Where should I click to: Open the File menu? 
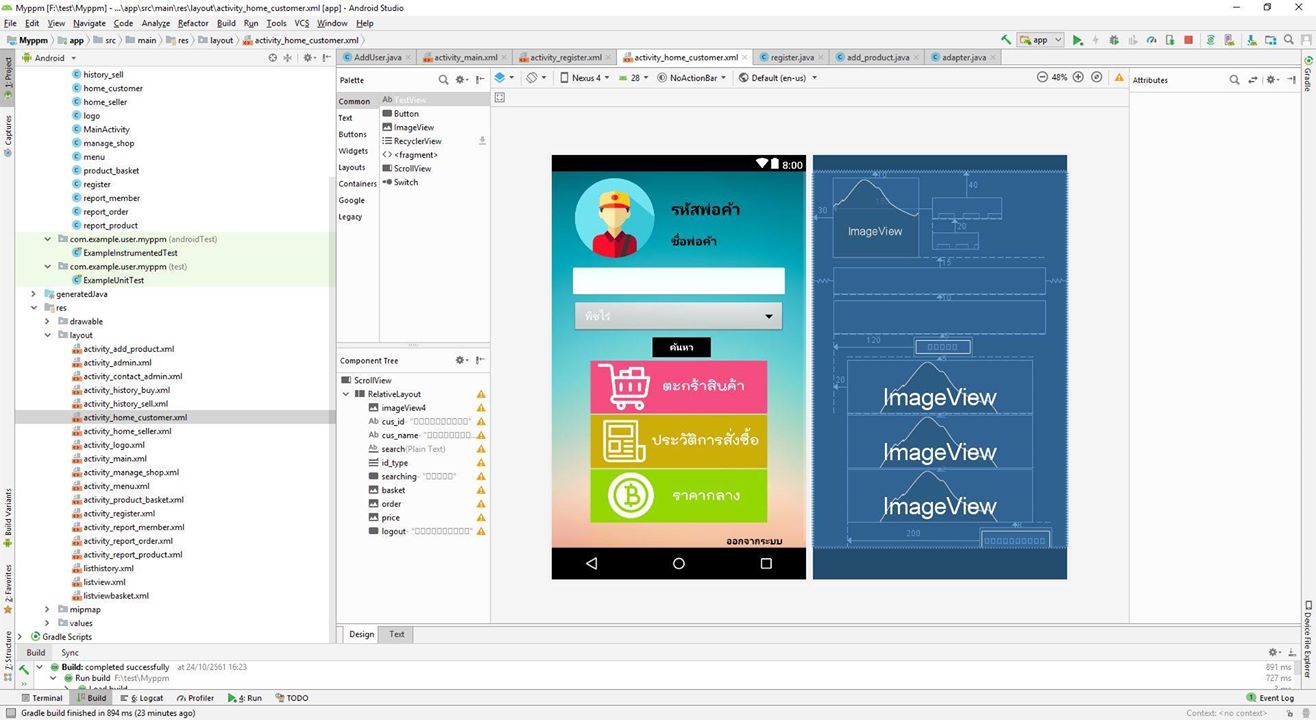pos(10,23)
